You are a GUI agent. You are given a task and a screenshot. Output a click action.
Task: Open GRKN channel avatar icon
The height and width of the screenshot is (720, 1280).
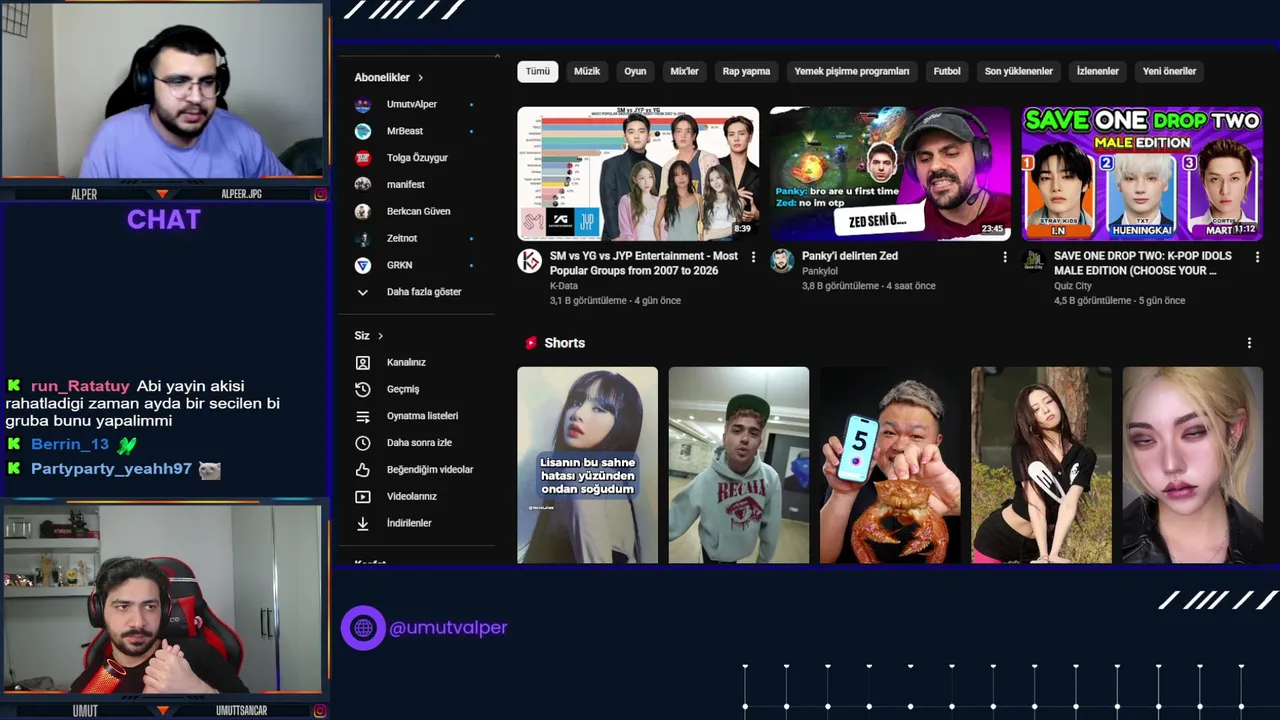[363, 265]
